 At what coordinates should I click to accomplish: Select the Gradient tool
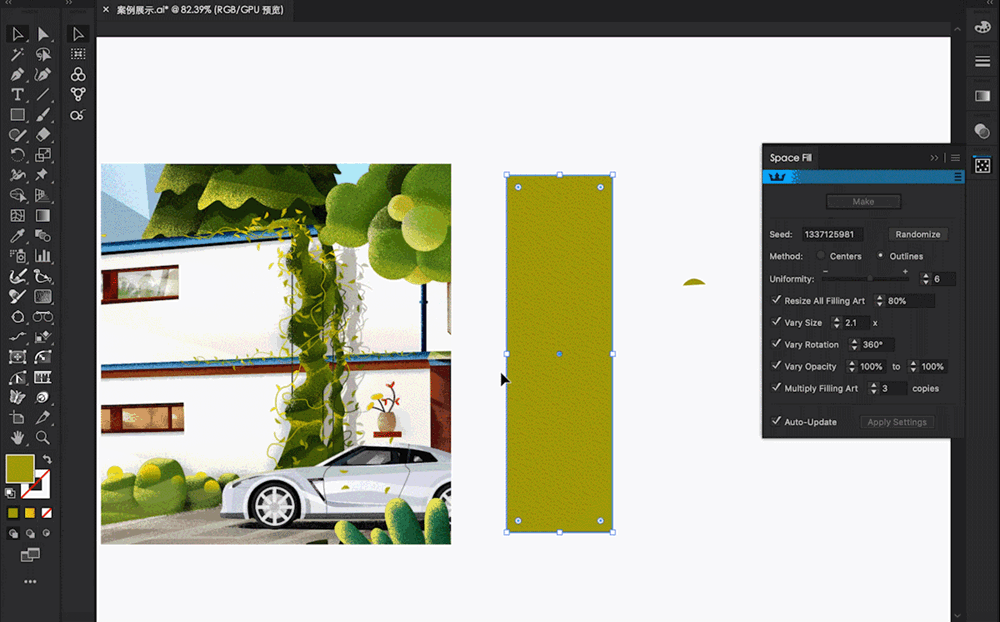[43, 216]
